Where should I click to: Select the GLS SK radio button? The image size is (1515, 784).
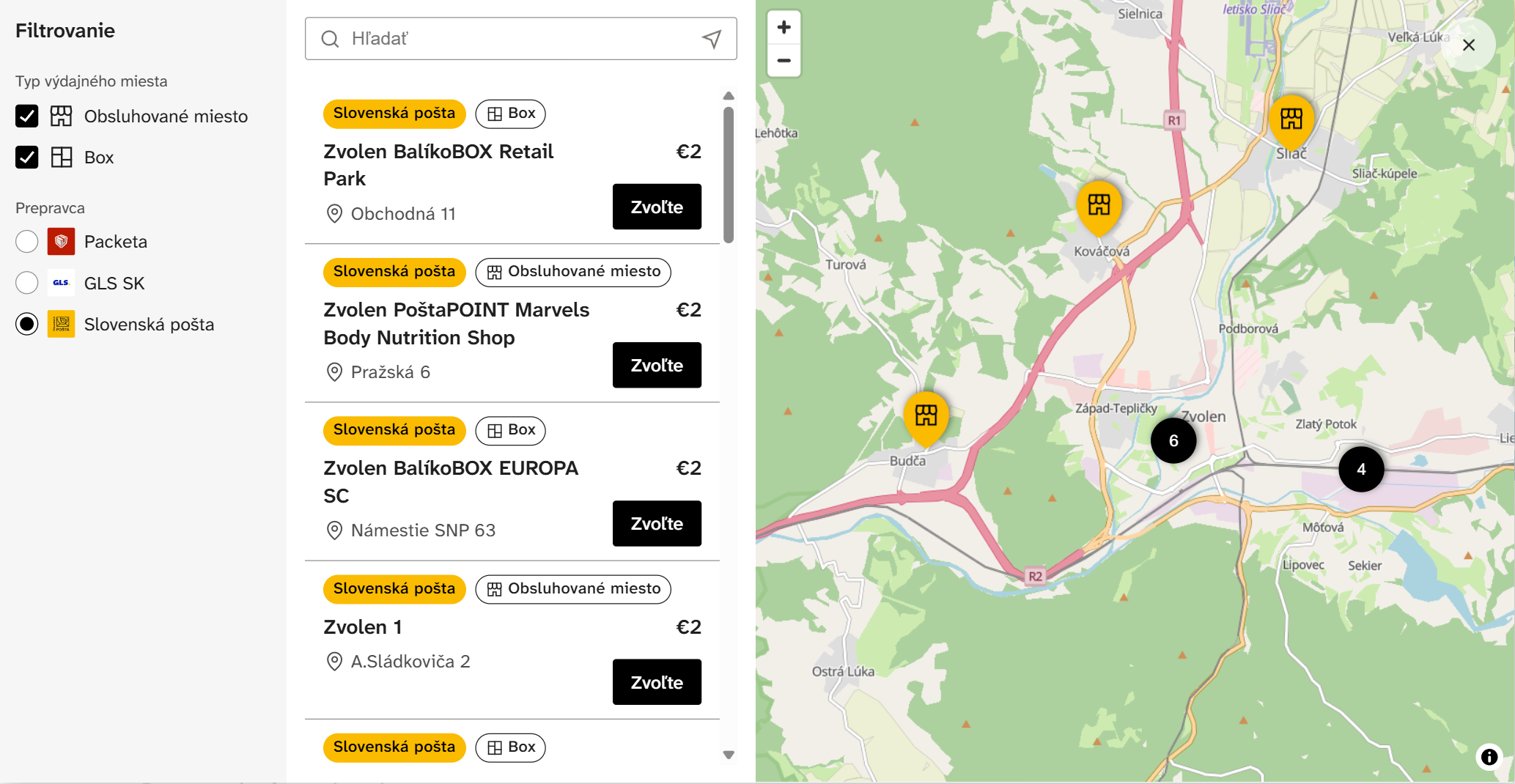(x=27, y=283)
